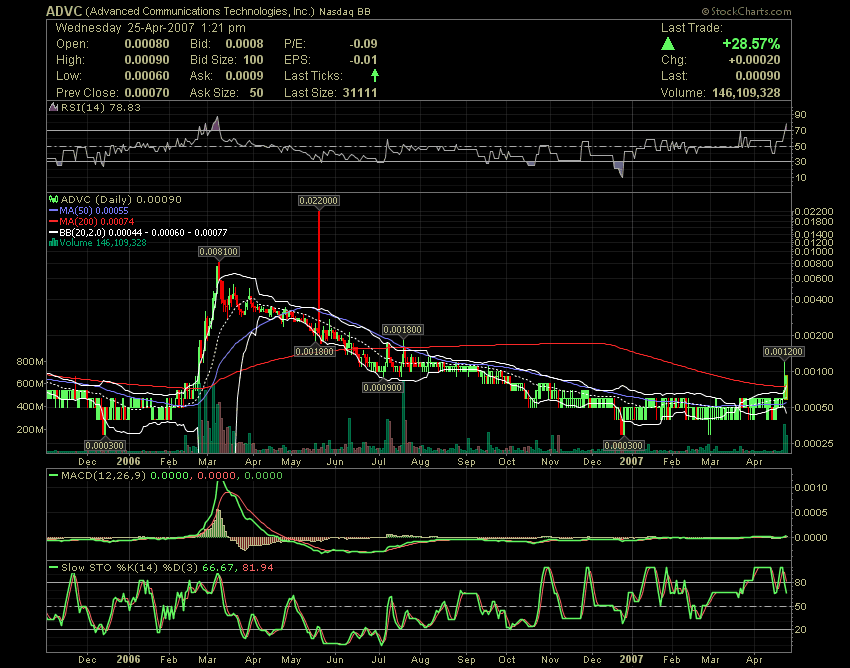Screen dimensions: 850x668
Task: Click the 0.001200 price annotation near April
Action: point(784,352)
